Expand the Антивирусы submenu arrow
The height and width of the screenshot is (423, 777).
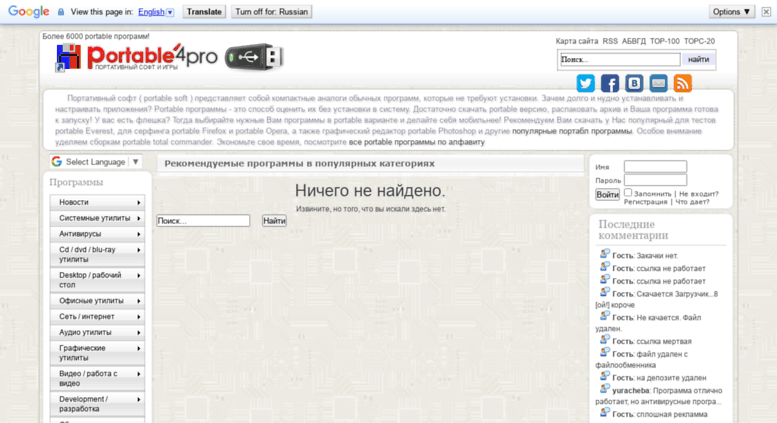click(x=139, y=234)
